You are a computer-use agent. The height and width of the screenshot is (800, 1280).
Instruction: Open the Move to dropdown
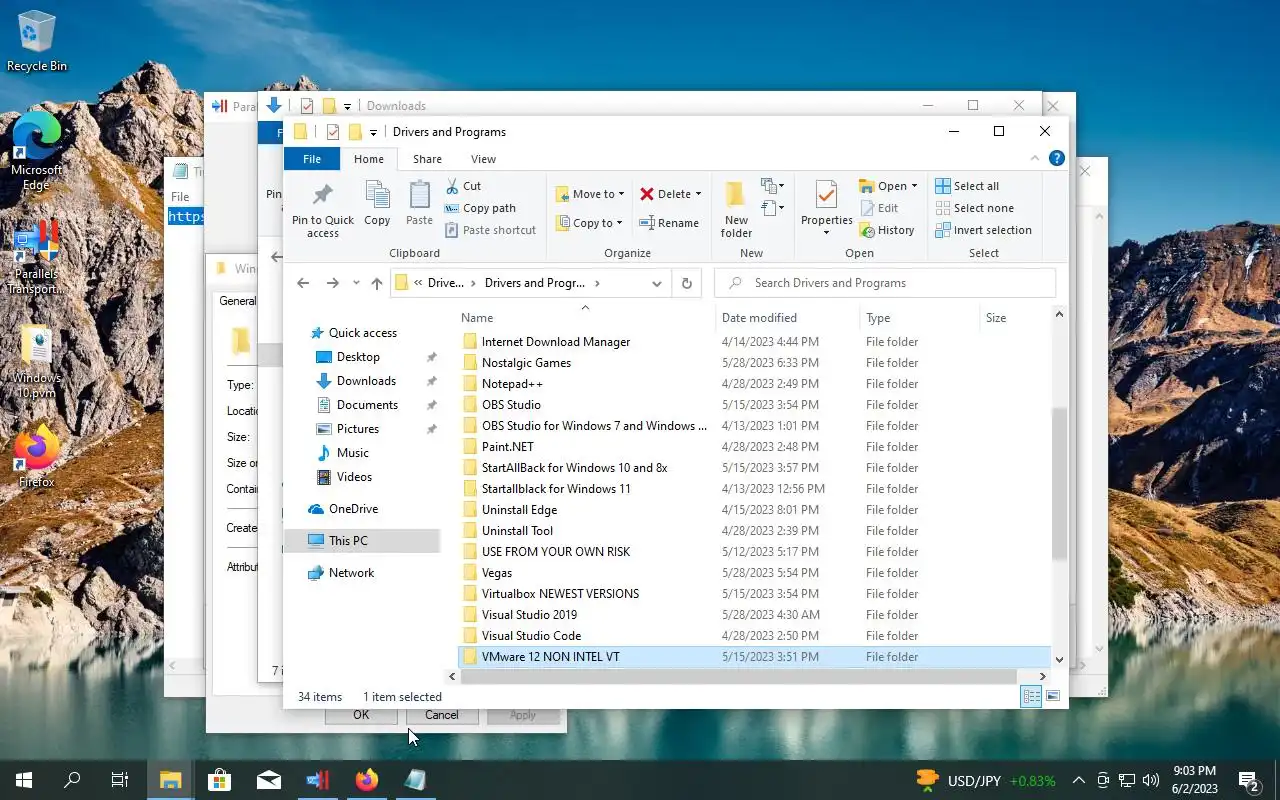[x=590, y=194]
